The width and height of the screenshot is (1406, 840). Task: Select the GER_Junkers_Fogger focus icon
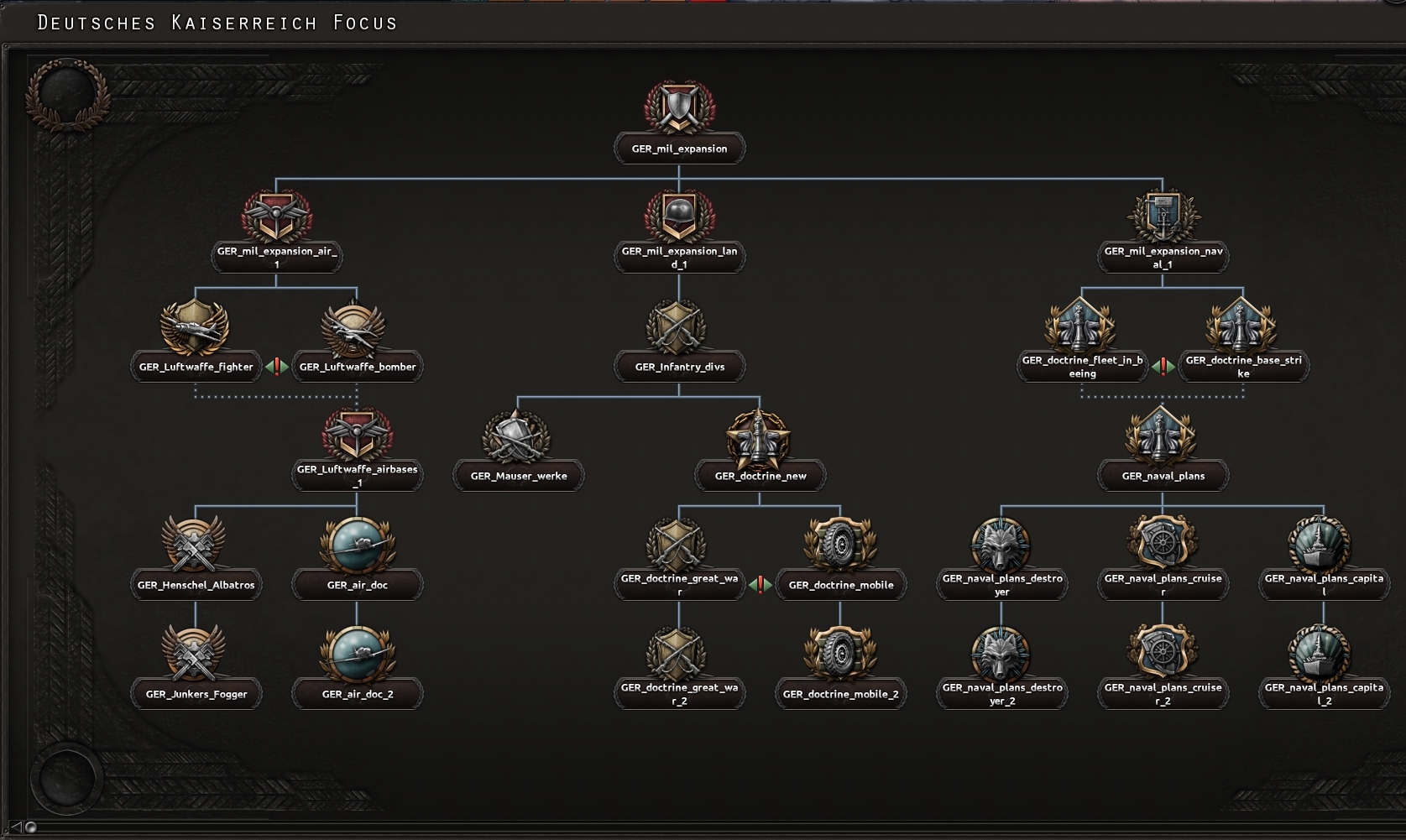[195, 654]
